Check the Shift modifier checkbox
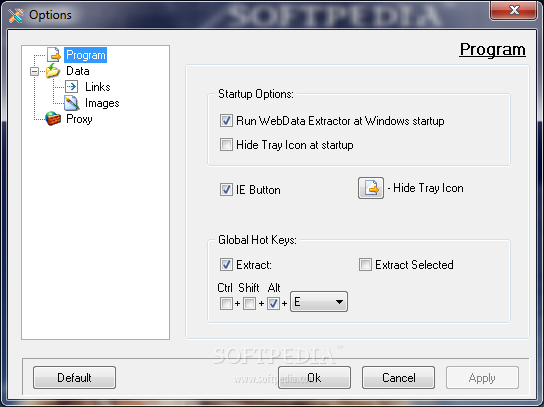Viewport: 544px width, 407px height. click(249, 303)
